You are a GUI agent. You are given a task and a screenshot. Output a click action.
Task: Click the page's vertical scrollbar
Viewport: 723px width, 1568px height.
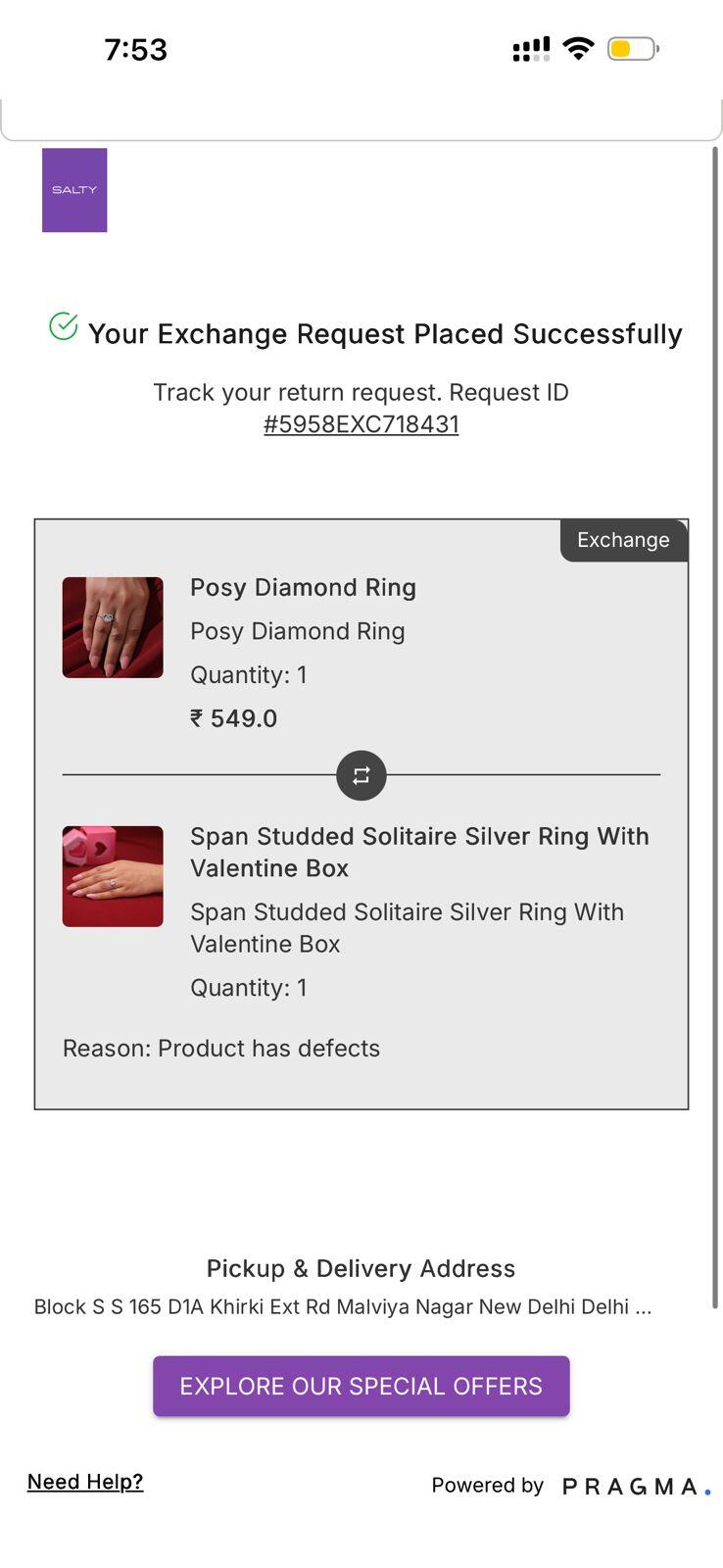(715, 727)
